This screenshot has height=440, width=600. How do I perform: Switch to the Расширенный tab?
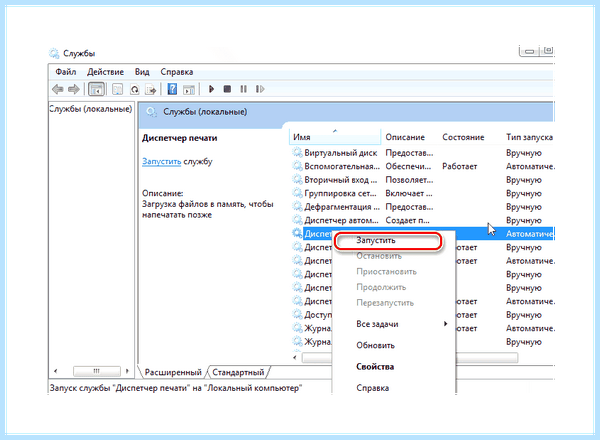pos(173,372)
